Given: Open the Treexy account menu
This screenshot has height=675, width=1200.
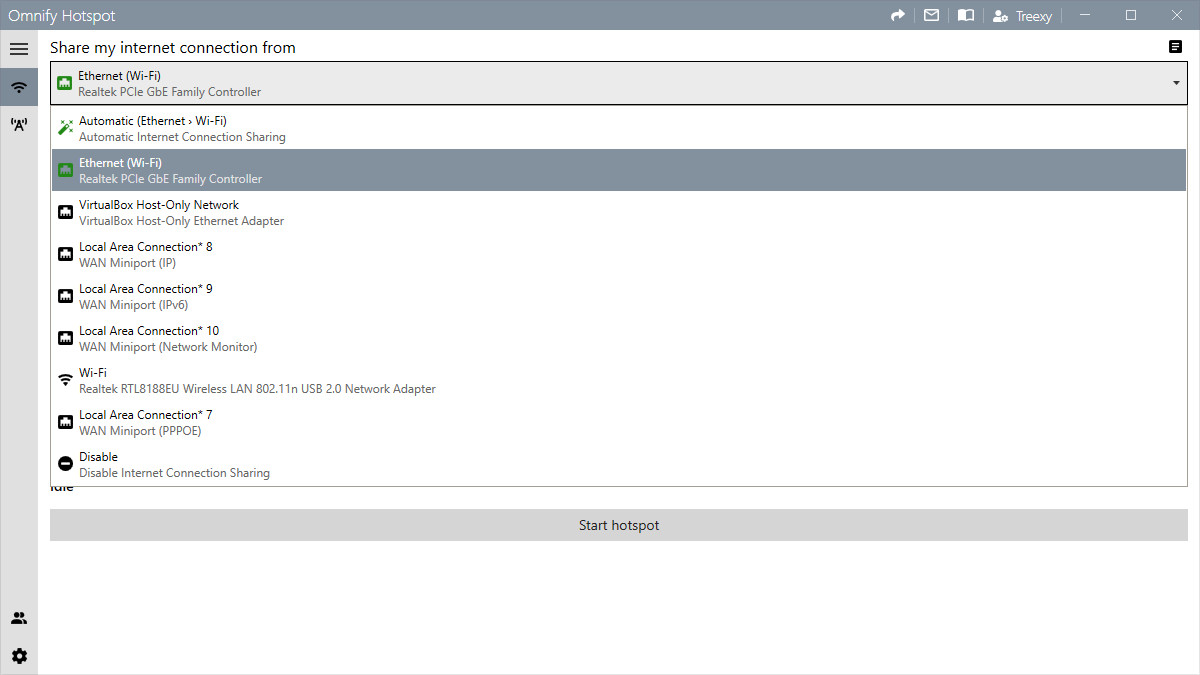Looking at the screenshot, I should pos(1021,15).
